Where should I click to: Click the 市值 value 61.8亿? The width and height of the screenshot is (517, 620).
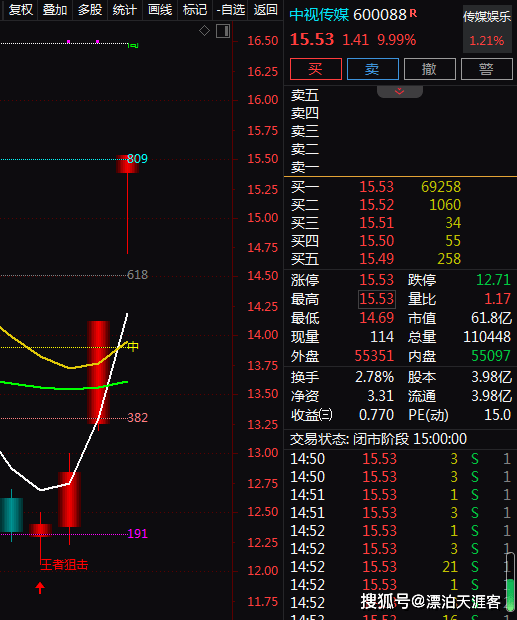(x=491, y=318)
